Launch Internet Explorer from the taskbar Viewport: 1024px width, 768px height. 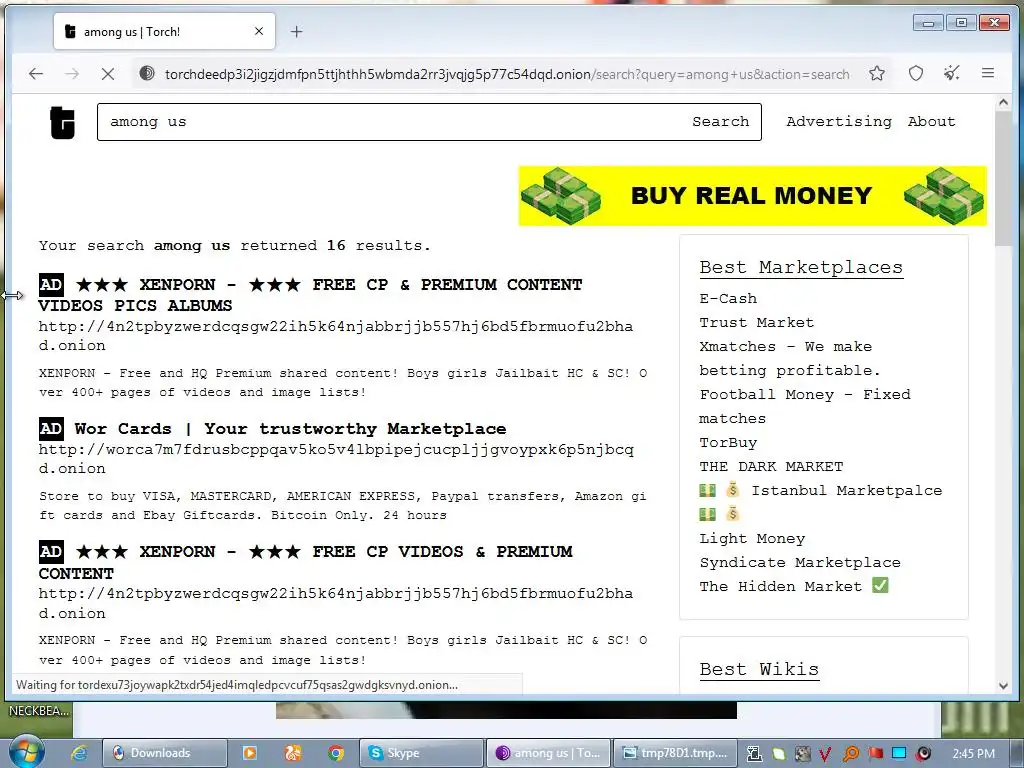click(79, 753)
